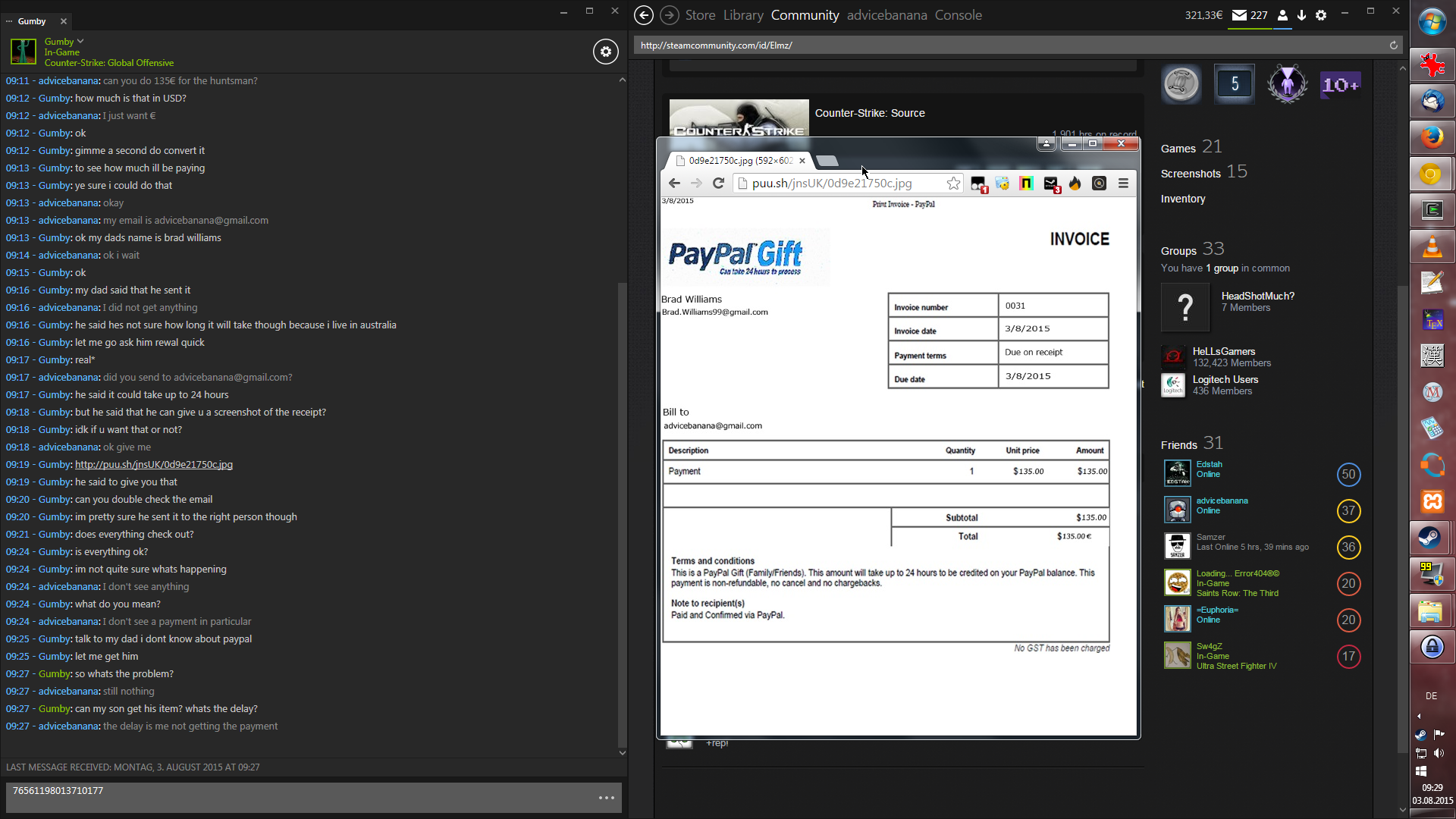Open Store menu in Steam
The image size is (1456, 819).
coord(700,15)
